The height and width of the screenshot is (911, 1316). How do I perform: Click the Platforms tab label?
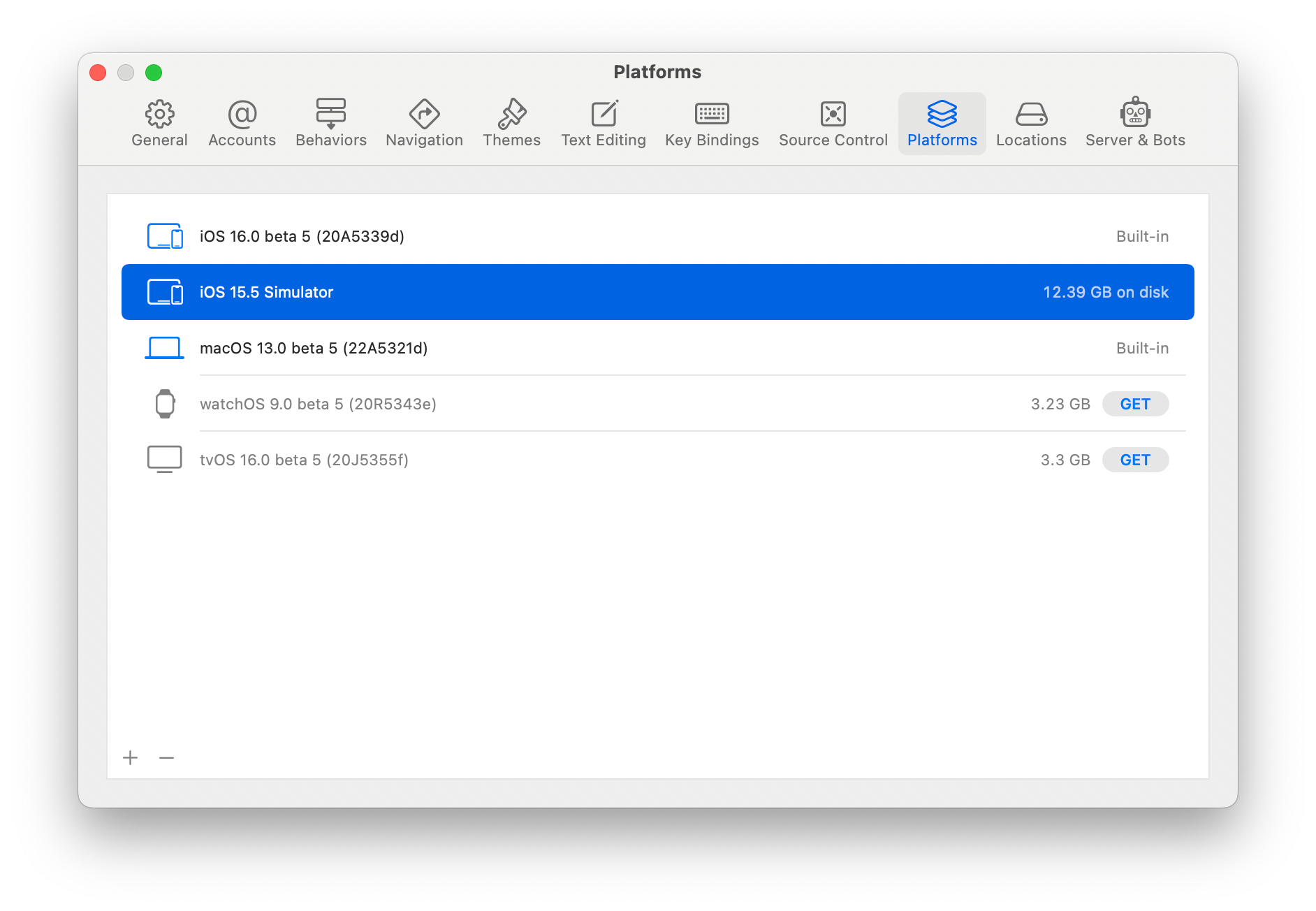pos(942,140)
